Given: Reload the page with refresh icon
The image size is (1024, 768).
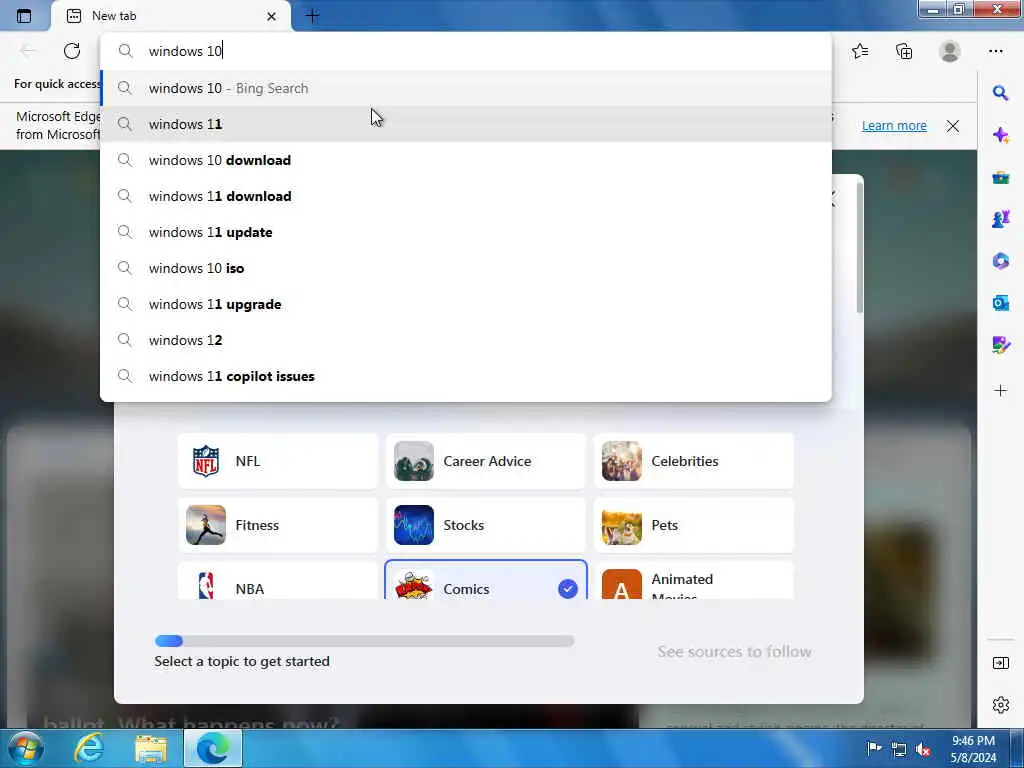Looking at the screenshot, I should [x=72, y=51].
